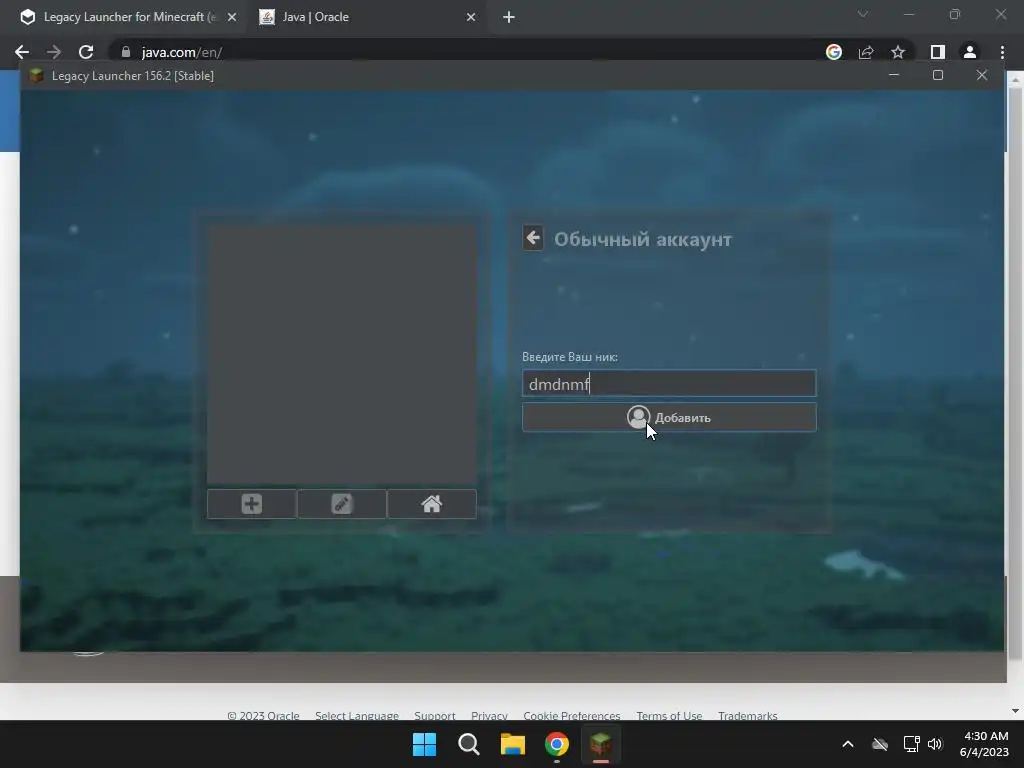
Task: Click the nickname input field with dmdnmf
Action: (x=669, y=383)
